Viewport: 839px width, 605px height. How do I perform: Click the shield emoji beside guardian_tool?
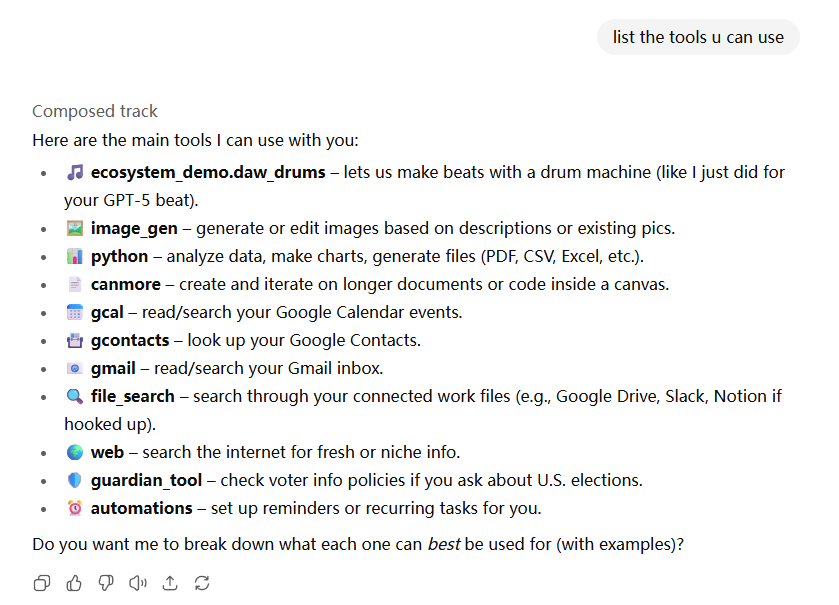pyautogui.click(x=75, y=480)
